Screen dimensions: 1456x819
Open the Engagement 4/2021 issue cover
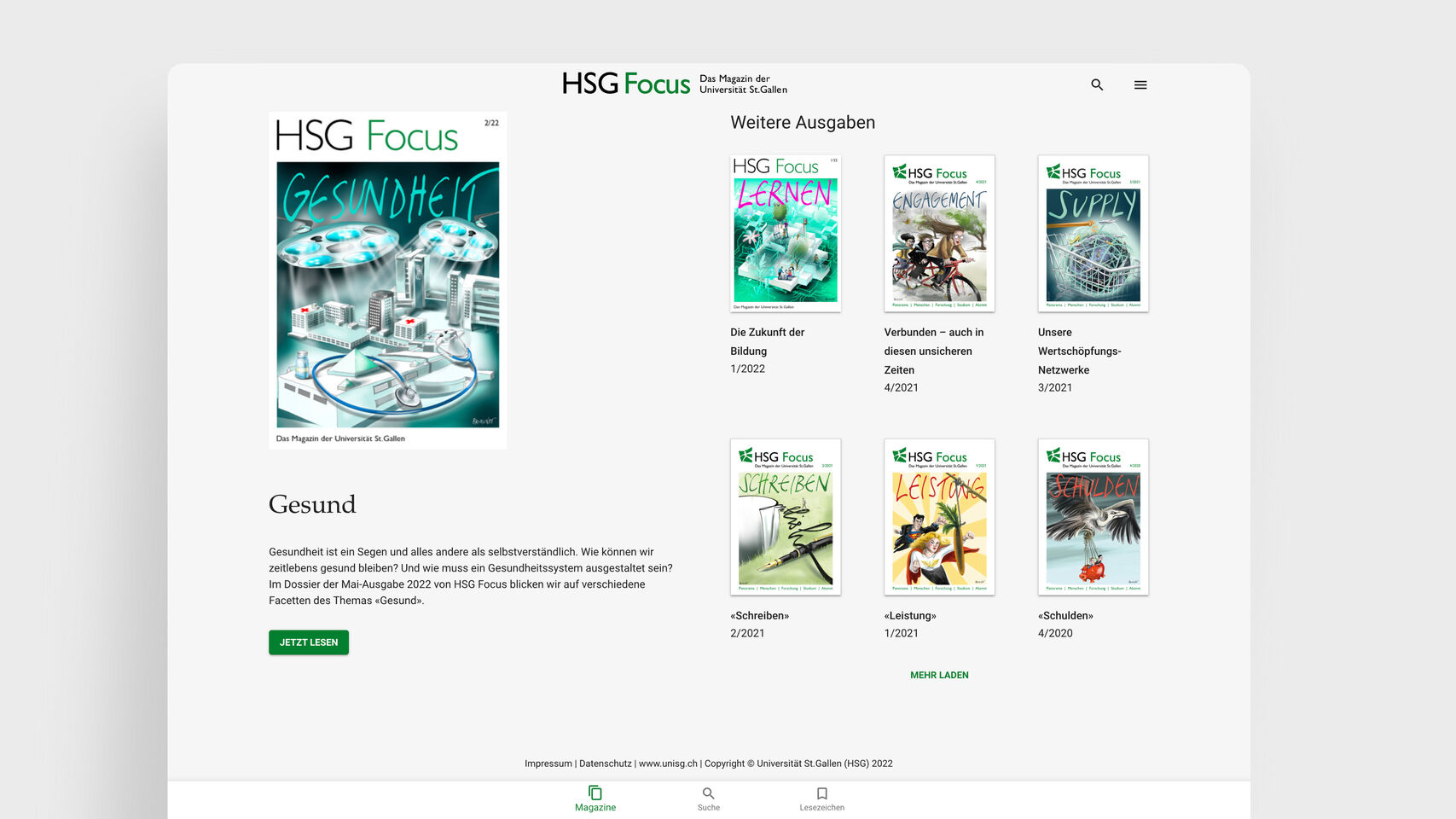coord(939,233)
